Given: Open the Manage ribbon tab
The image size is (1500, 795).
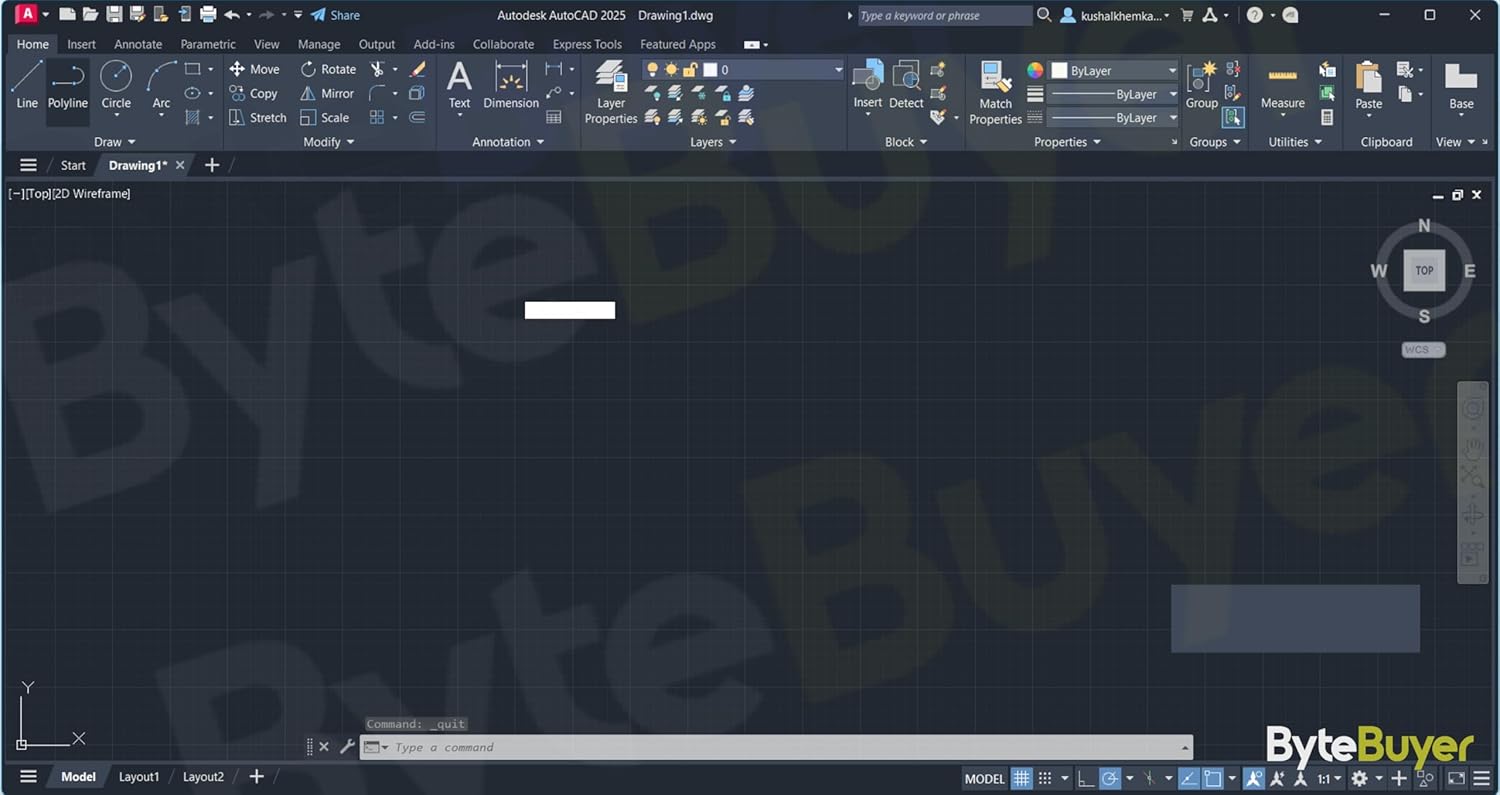Looking at the screenshot, I should 319,44.
